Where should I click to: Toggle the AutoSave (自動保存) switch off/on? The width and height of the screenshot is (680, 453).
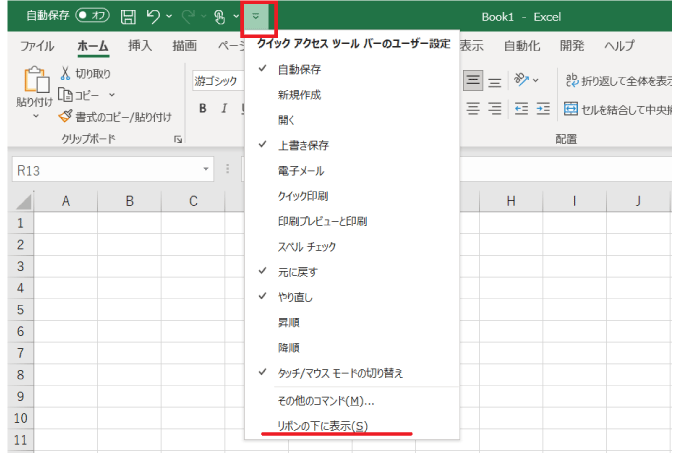point(92,16)
